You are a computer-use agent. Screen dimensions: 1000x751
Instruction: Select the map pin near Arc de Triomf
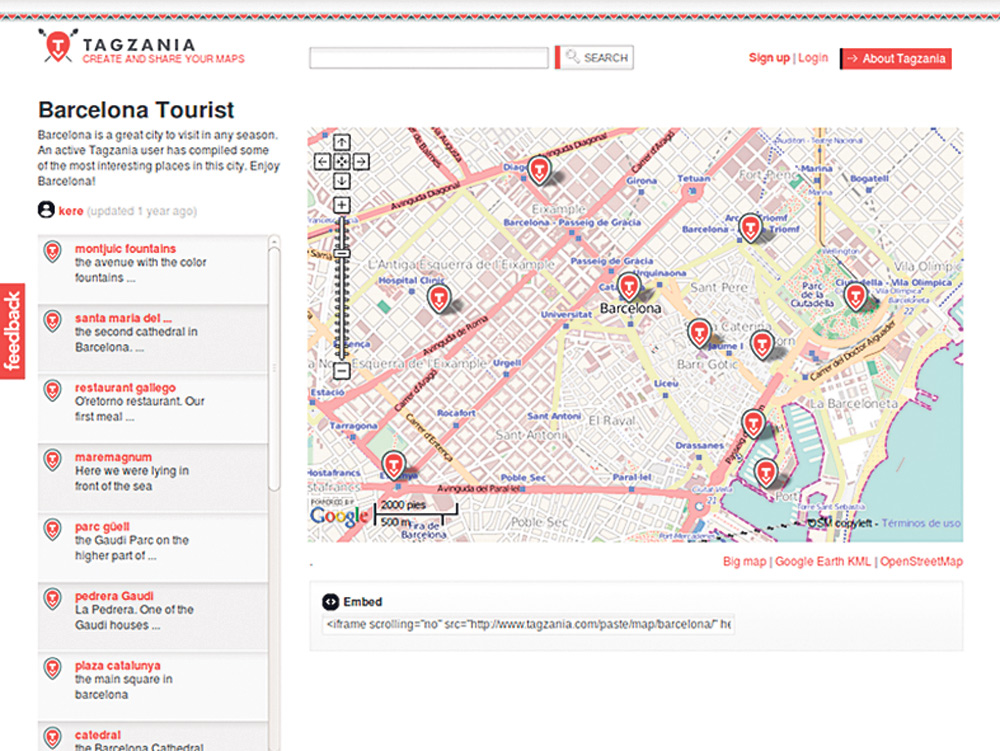[750, 226]
